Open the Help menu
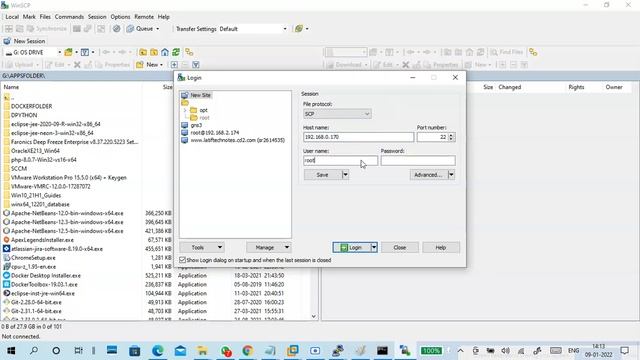This screenshot has height=360, width=640. pos(163,17)
